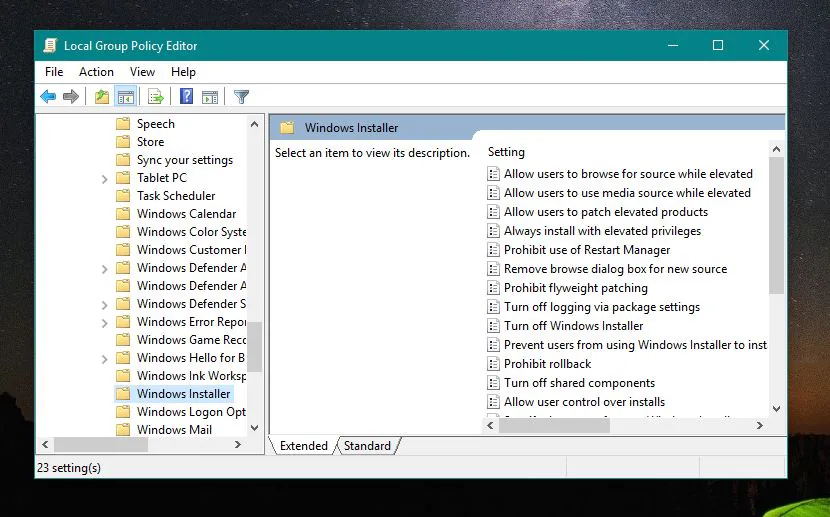Click the policy icon beside Prohibit rollback
Screen dimensions: 830x517
(493, 364)
